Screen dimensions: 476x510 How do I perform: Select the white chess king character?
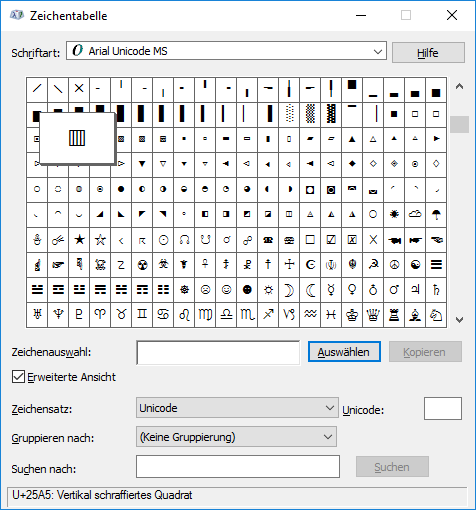coord(352,315)
